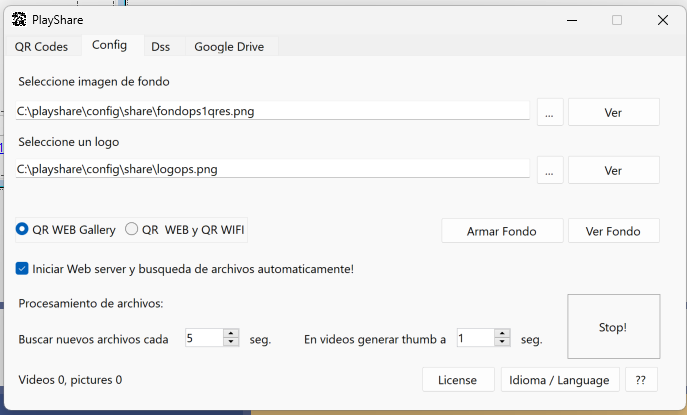Close the PlayShare window
The width and height of the screenshot is (687, 415).
663,20
